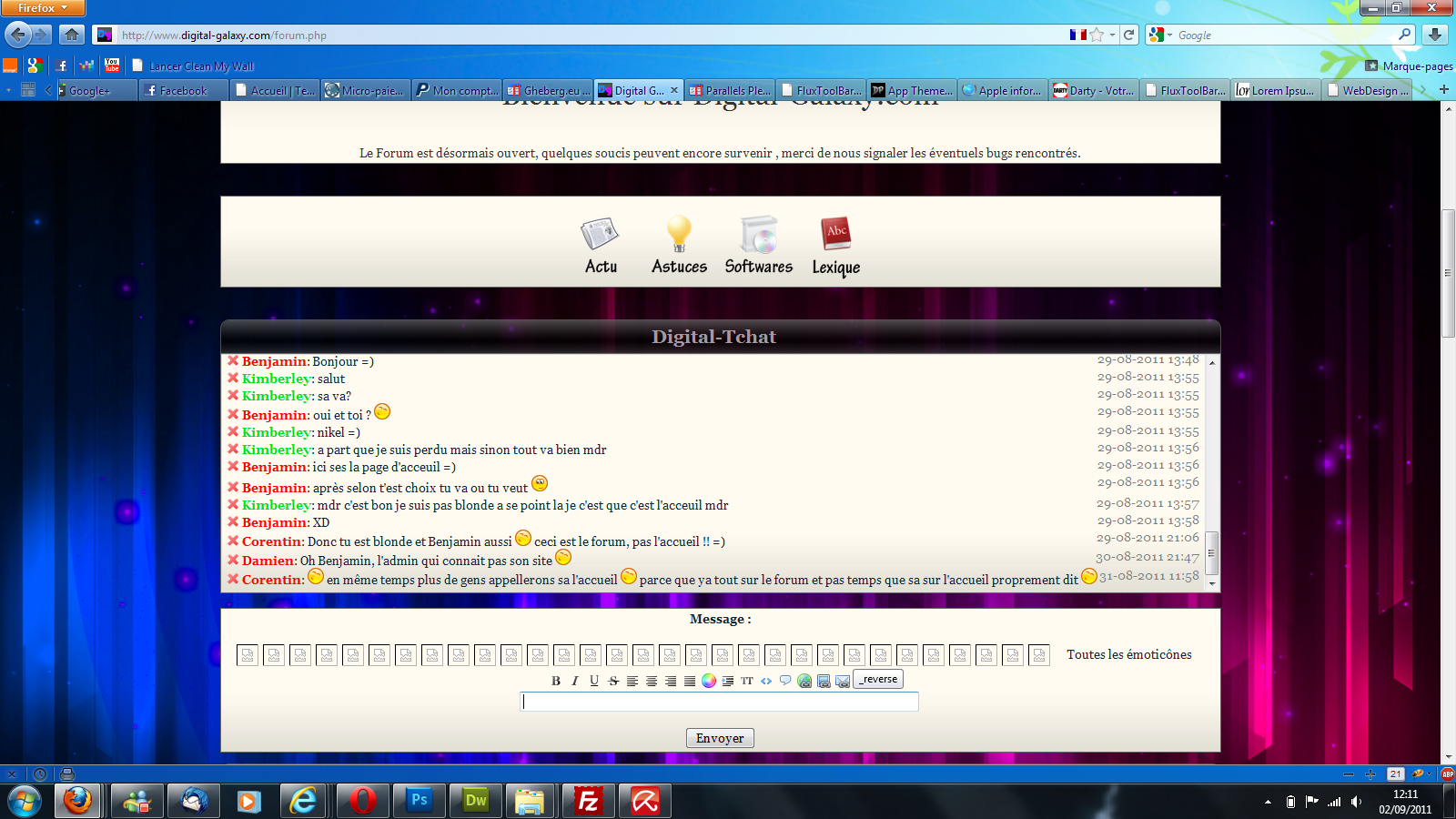Insert a code block with the <> icon
The image size is (1456, 819).
[766, 680]
